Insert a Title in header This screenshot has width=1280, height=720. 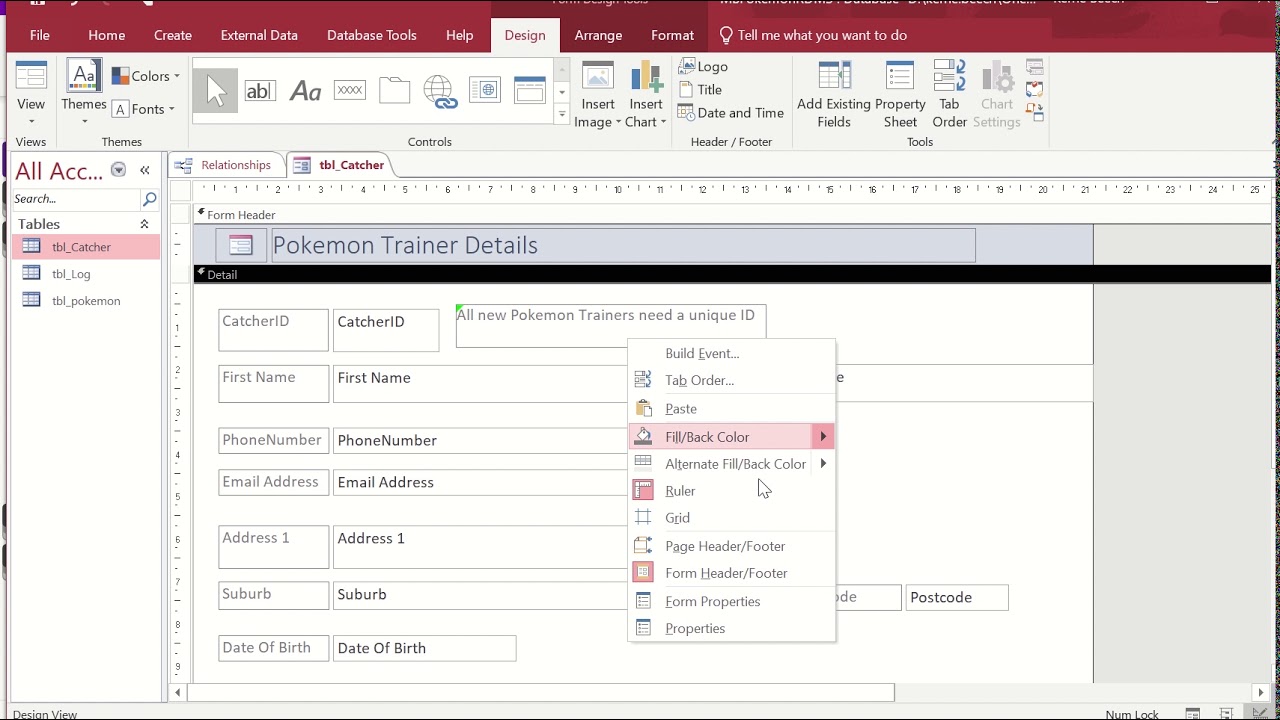click(x=700, y=89)
